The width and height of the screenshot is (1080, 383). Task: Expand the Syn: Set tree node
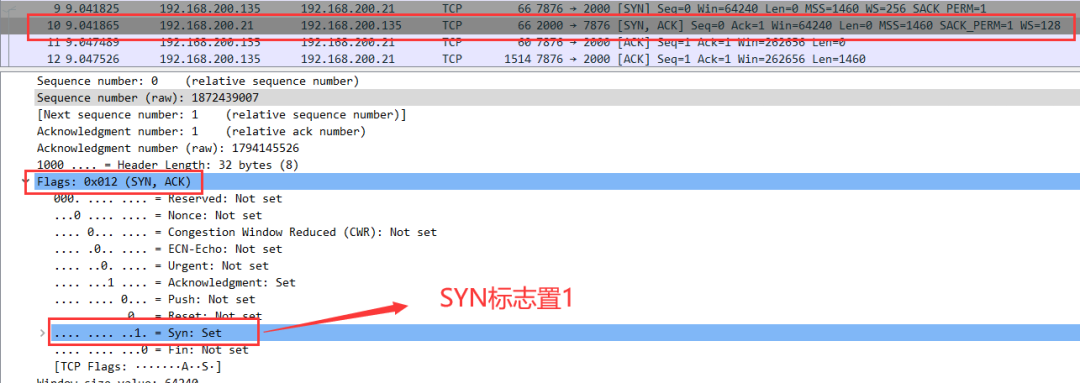[x=43, y=333]
